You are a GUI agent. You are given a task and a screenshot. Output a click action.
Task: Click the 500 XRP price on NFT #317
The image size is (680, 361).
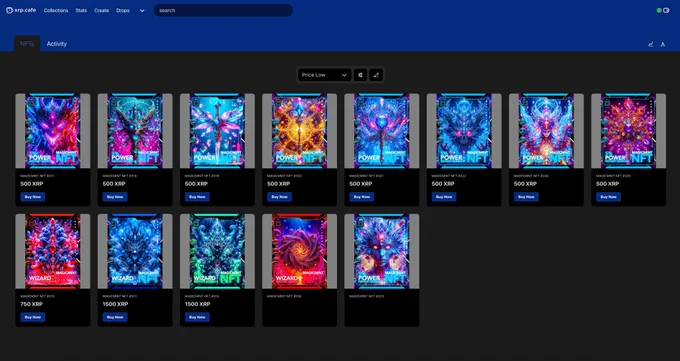[32, 184]
